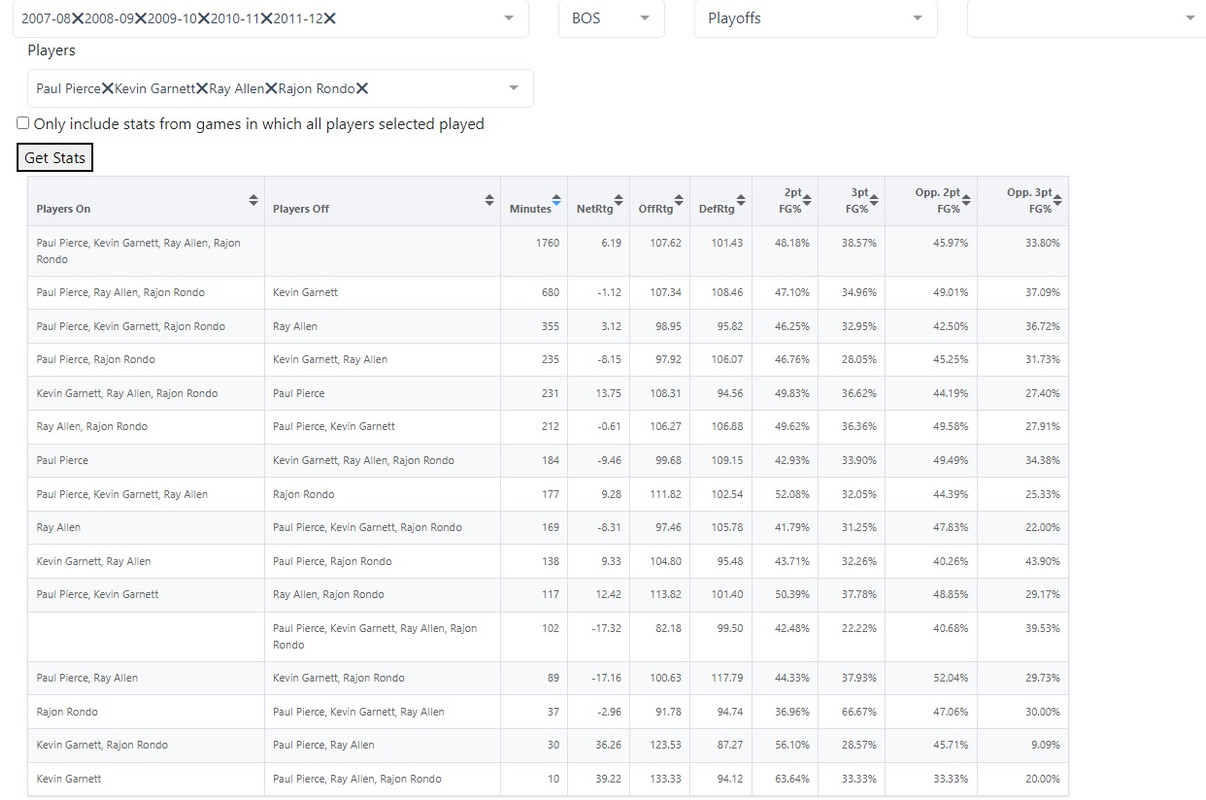This screenshot has width=1206, height=800.
Task: Remove Kevin Garnett from selected players
Action: coord(202,88)
